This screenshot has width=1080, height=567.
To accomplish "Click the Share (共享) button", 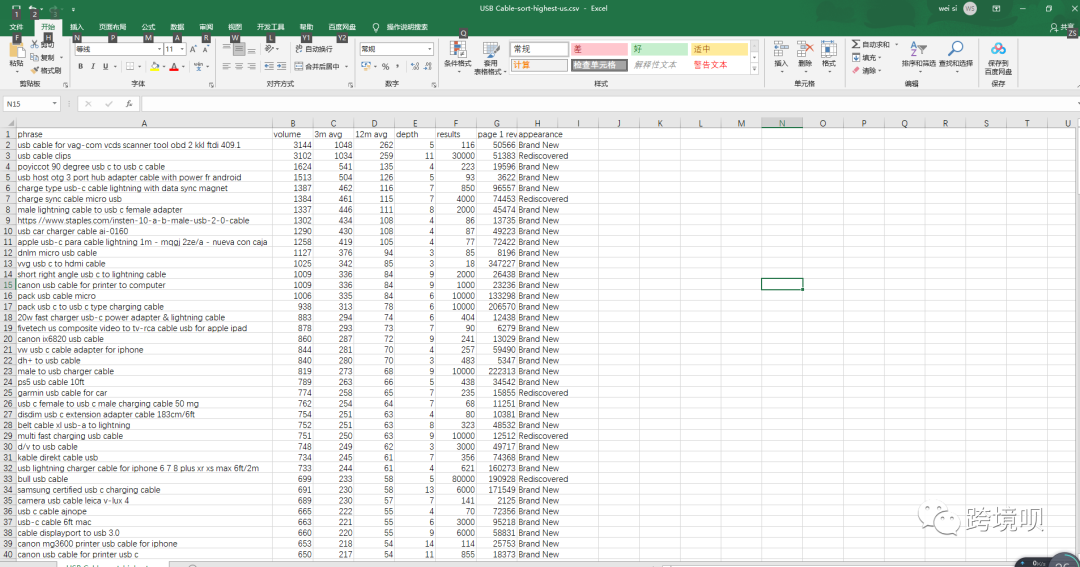I will (1061, 28).
